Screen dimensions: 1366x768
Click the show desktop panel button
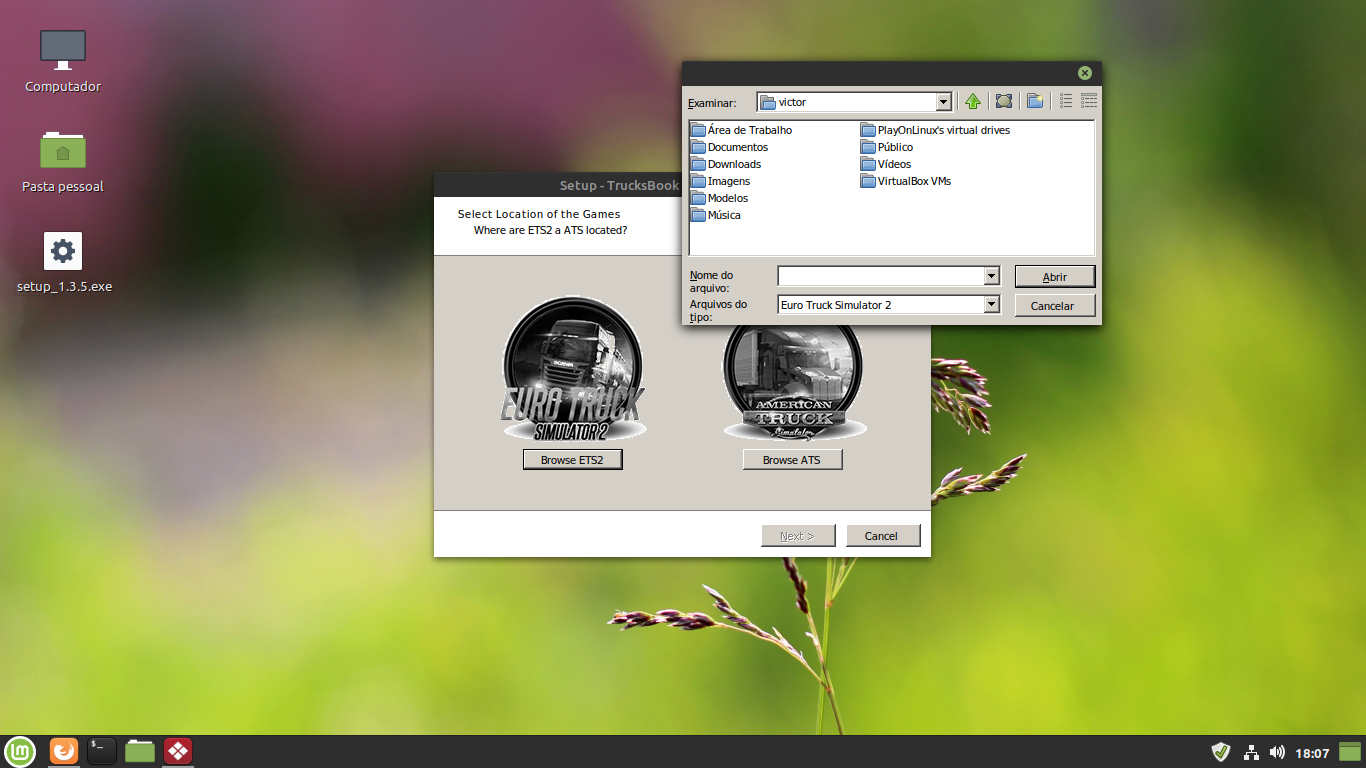1351,752
